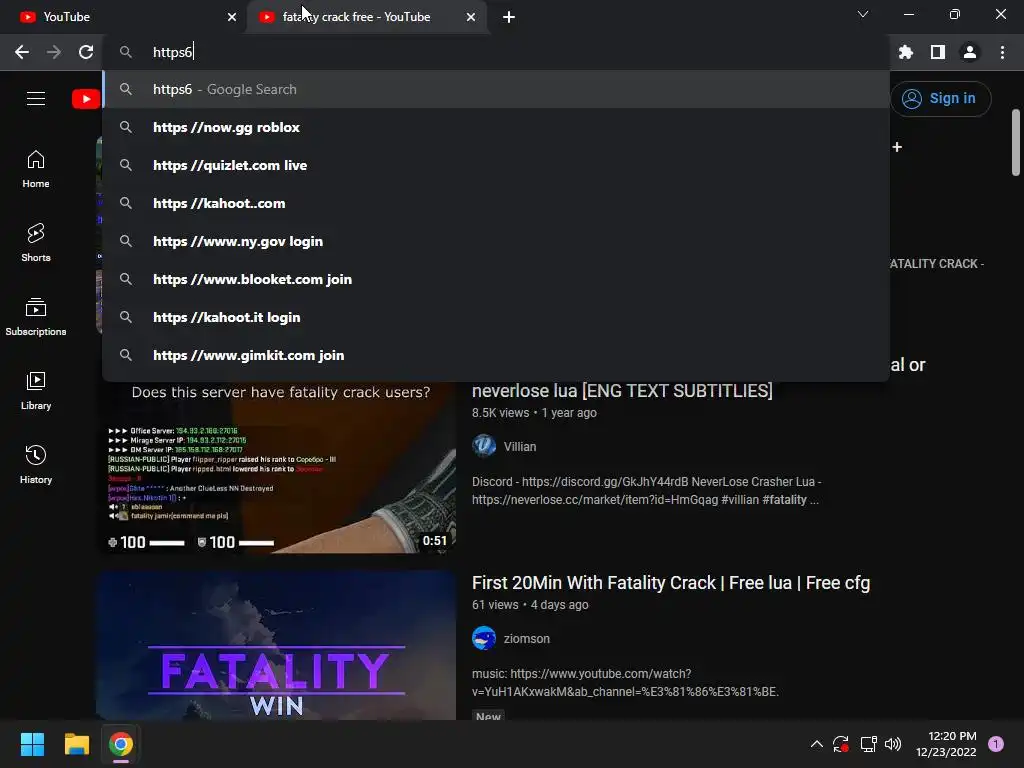Click the Chrome taskbar icon

pos(121,744)
